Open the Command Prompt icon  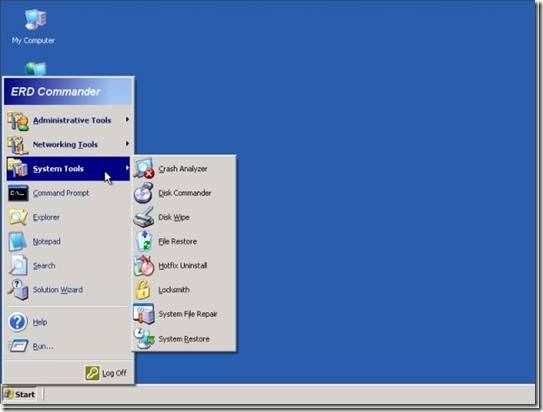(x=18, y=193)
